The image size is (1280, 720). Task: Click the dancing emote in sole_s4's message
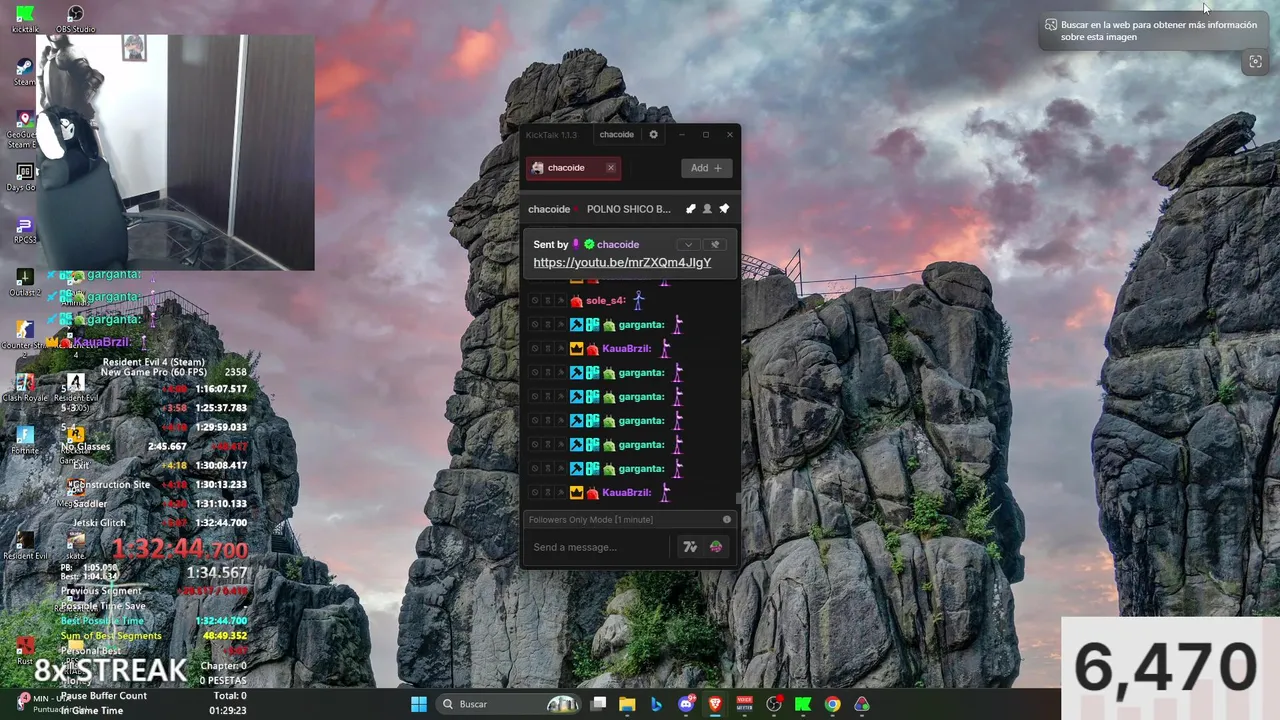[x=639, y=300]
